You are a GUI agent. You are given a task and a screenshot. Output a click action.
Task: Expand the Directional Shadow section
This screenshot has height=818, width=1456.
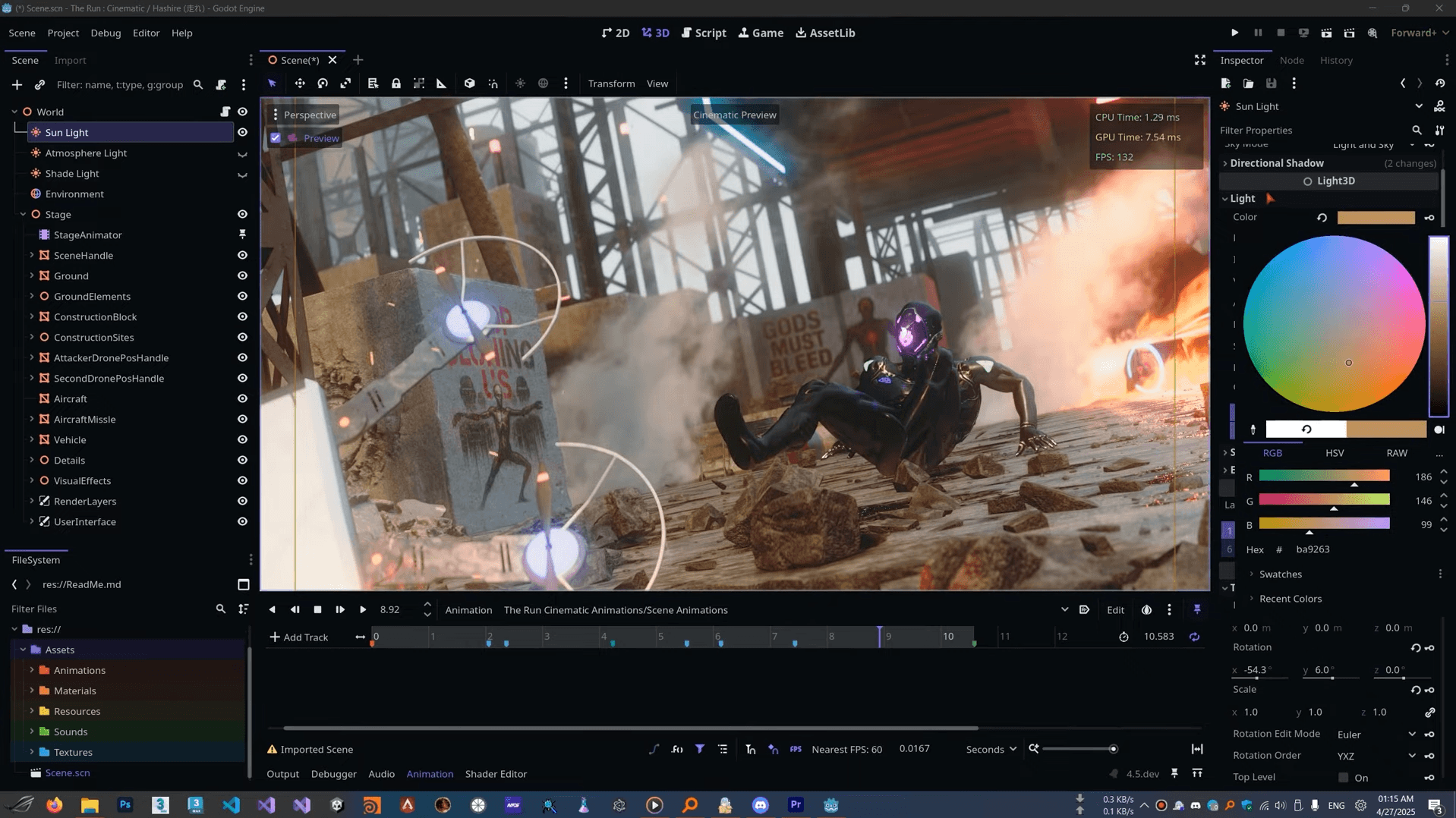tap(1276, 163)
